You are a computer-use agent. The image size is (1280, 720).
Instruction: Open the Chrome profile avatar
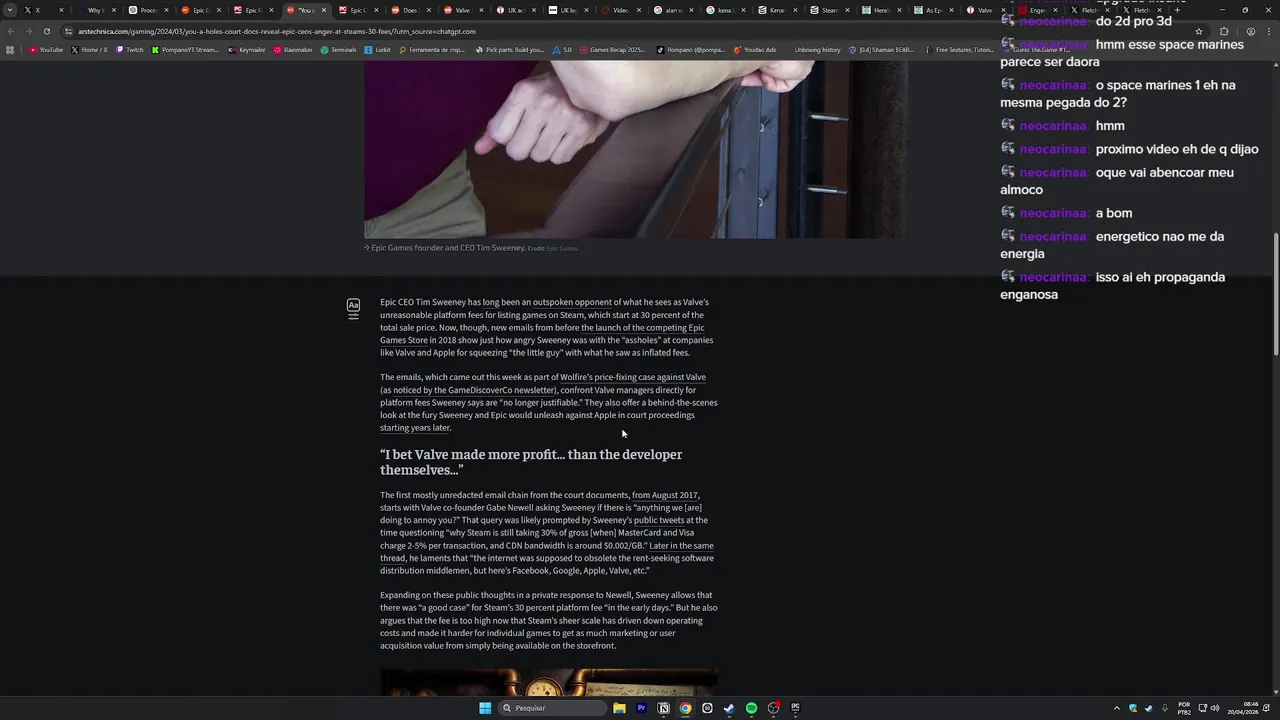1250,31
